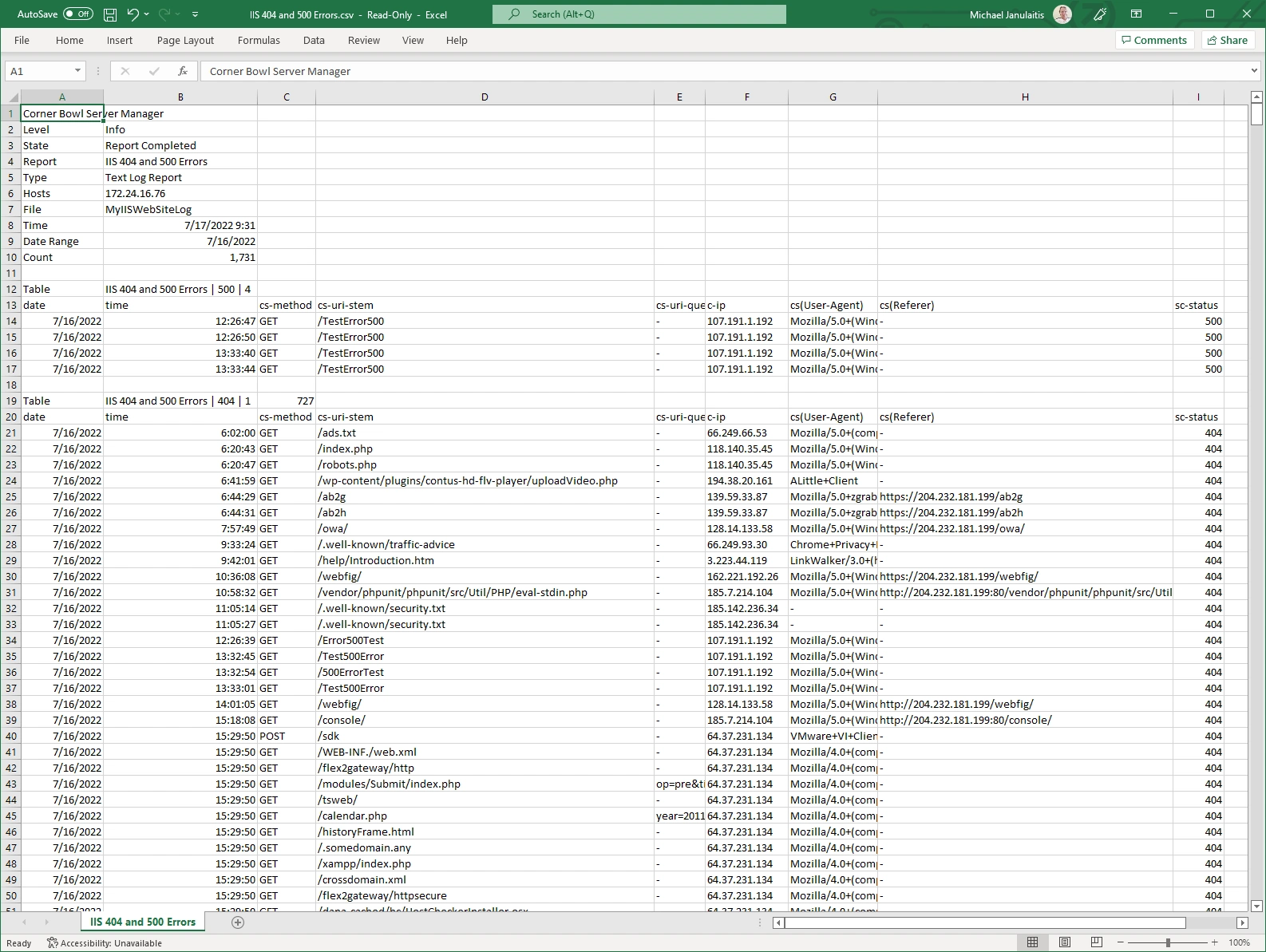Click the Share button
This screenshot has width=1266, height=952.
(x=1227, y=40)
